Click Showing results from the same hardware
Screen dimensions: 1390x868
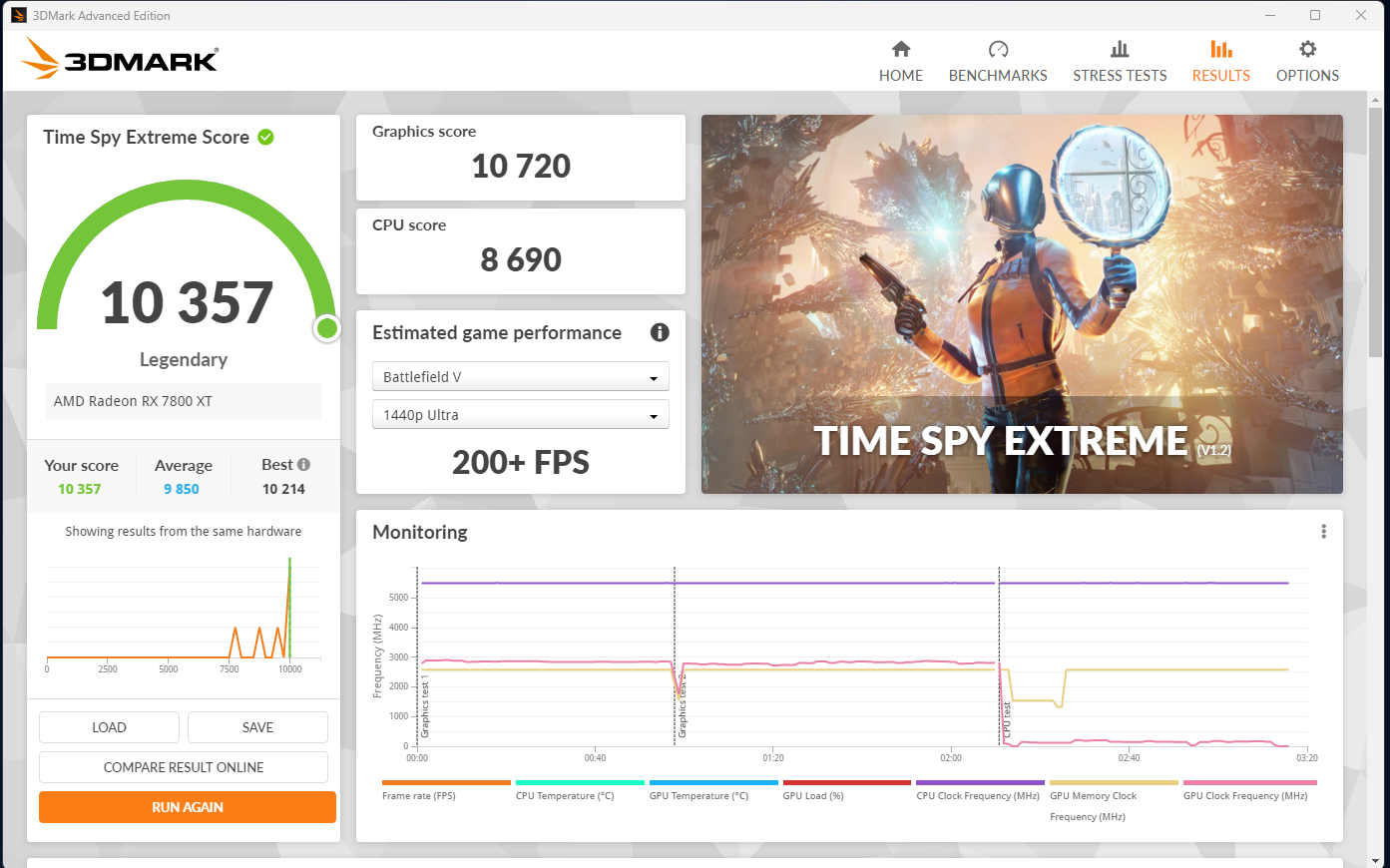tap(184, 531)
